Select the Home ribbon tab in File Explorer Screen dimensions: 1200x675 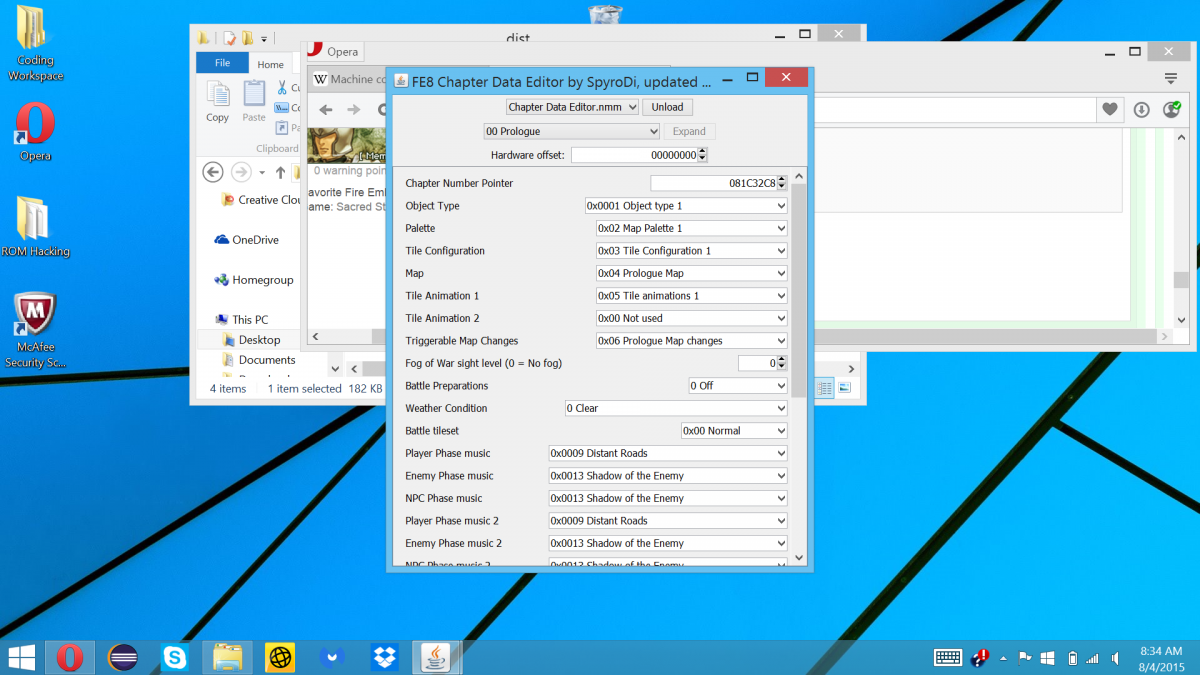[x=271, y=64]
